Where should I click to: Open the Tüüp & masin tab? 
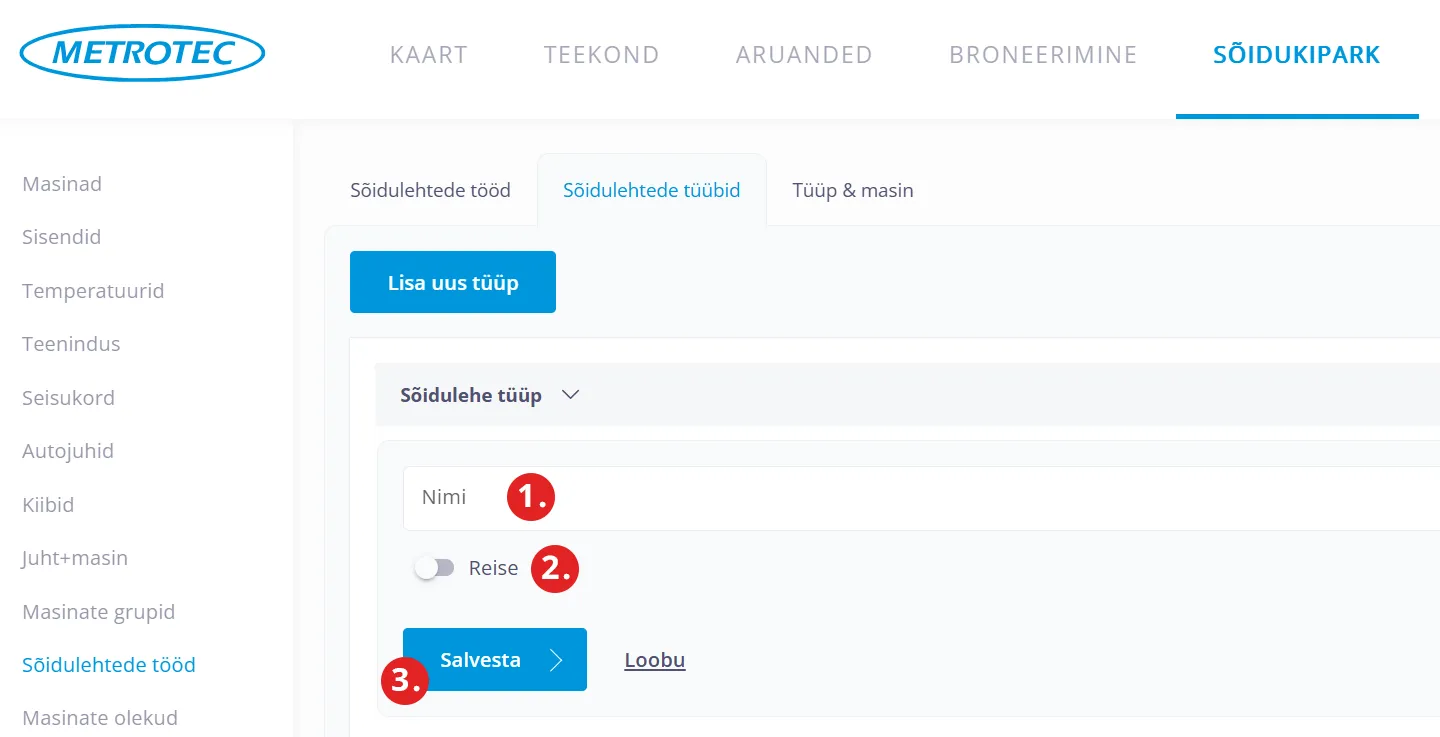(x=853, y=190)
